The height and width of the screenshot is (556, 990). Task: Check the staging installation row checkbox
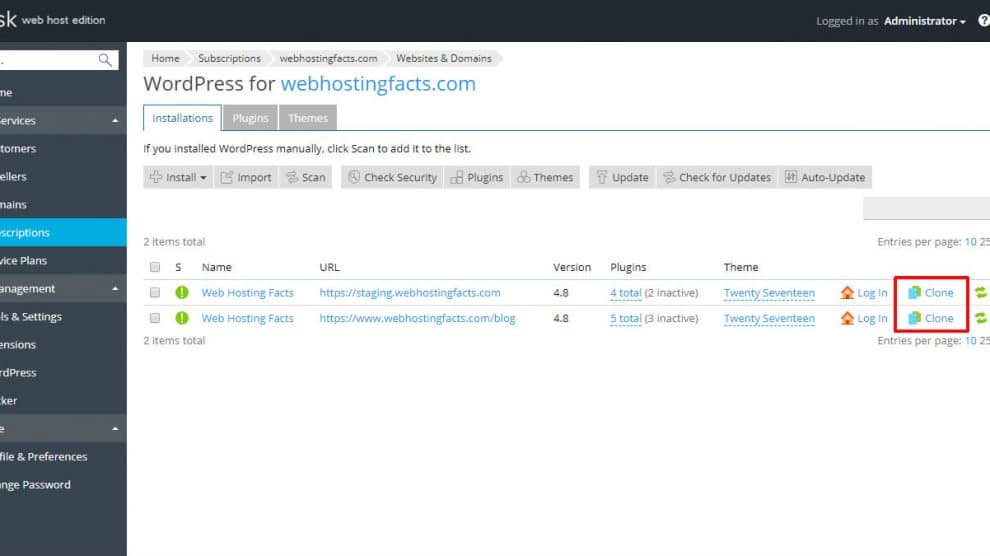[x=155, y=292]
